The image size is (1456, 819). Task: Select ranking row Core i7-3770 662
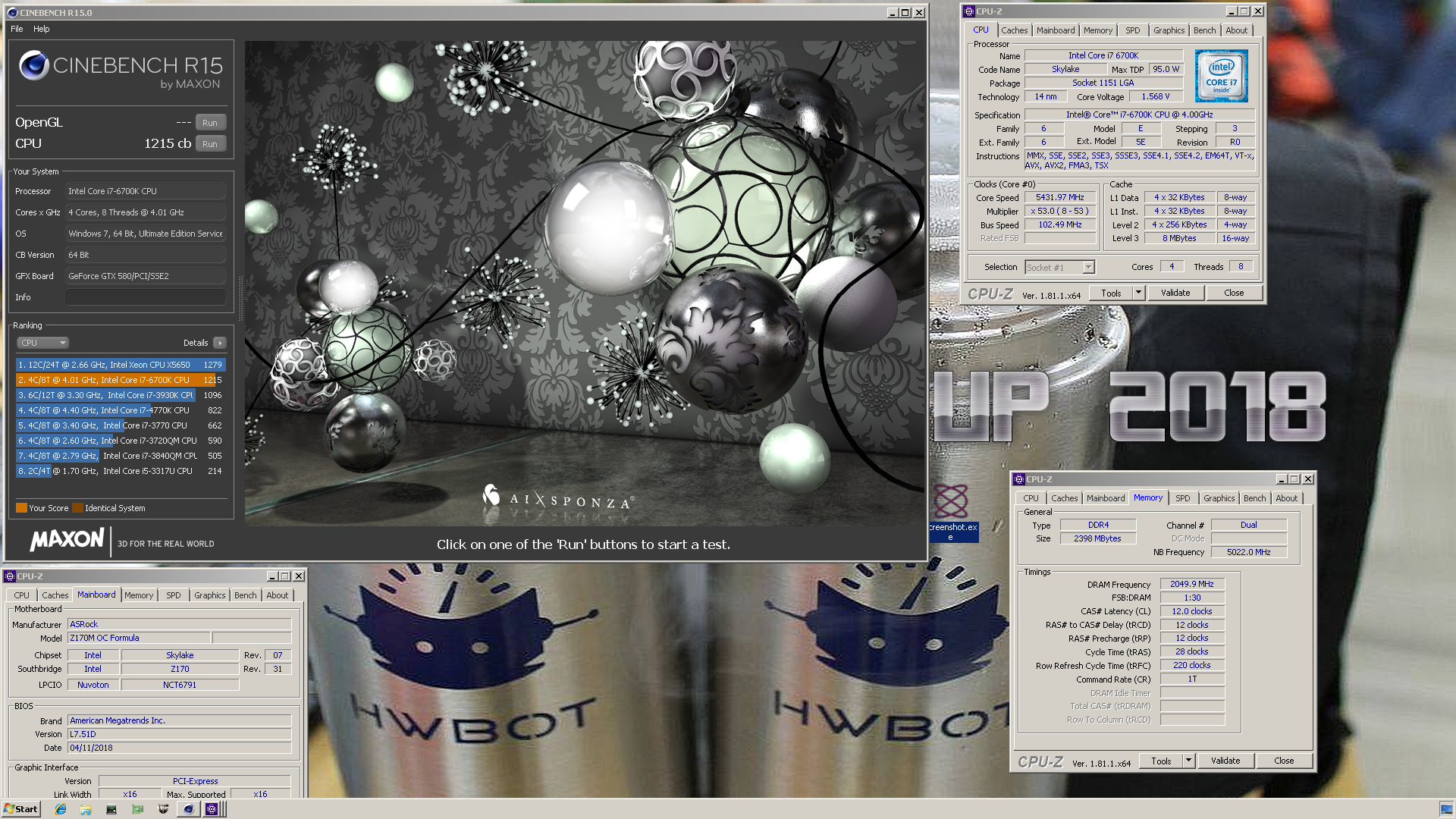coord(121,425)
